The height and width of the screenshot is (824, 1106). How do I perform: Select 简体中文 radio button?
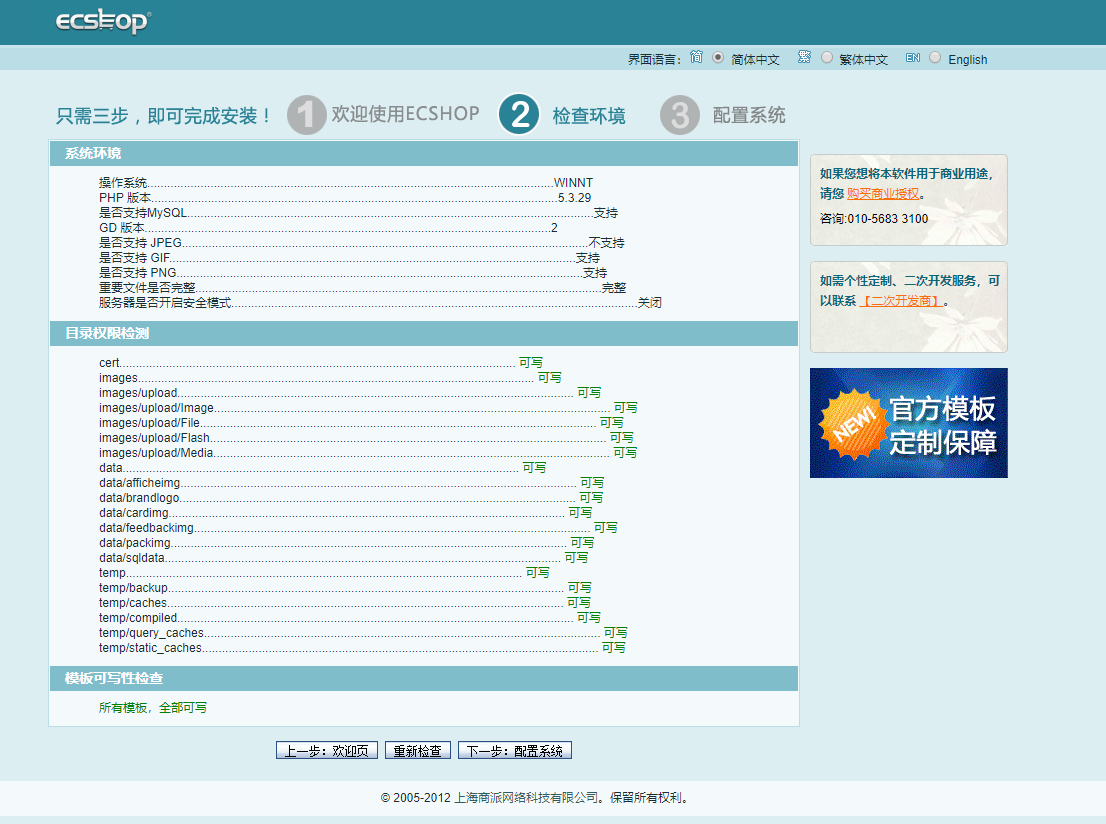(x=718, y=58)
